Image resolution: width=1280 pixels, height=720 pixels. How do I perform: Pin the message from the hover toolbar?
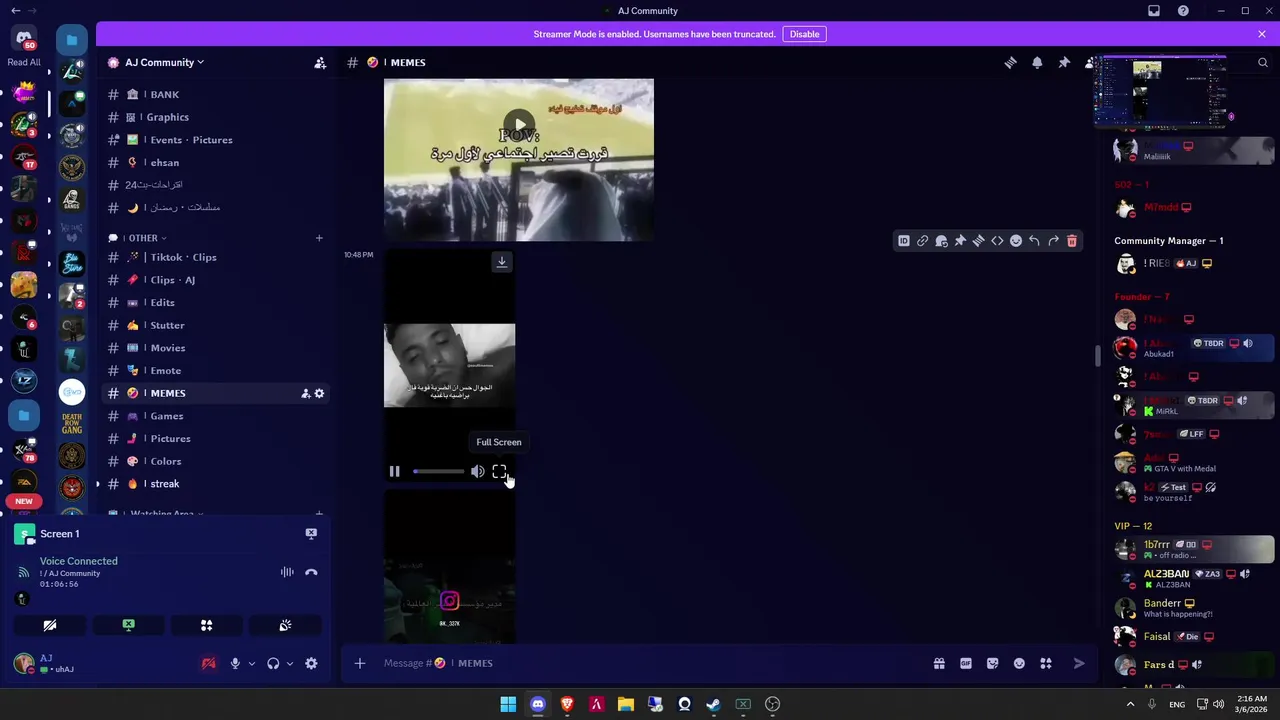(960, 241)
